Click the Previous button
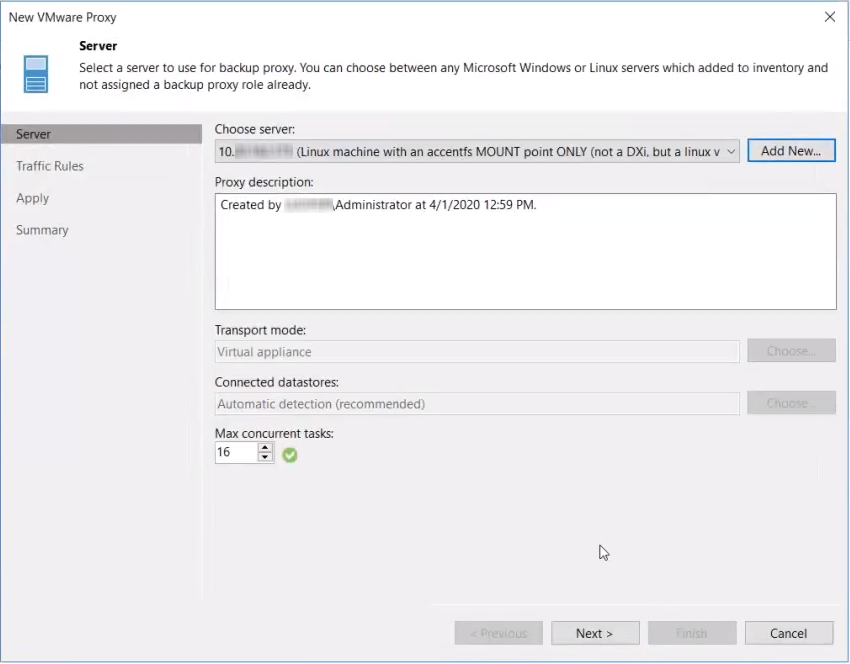The width and height of the screenshot is (850, 664). (499, 633)
